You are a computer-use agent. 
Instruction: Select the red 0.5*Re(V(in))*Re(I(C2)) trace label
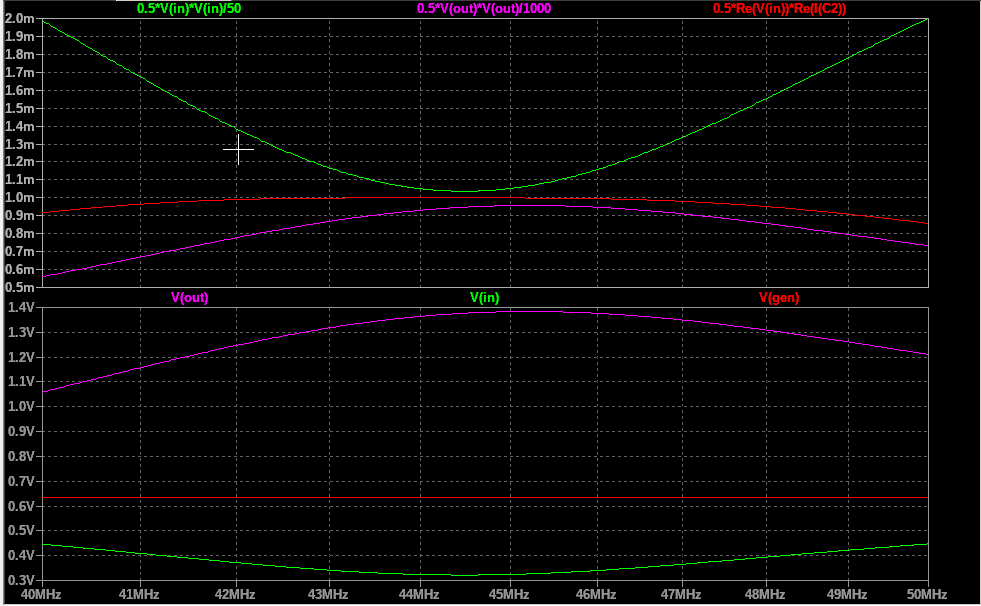(x=780, y=9)
